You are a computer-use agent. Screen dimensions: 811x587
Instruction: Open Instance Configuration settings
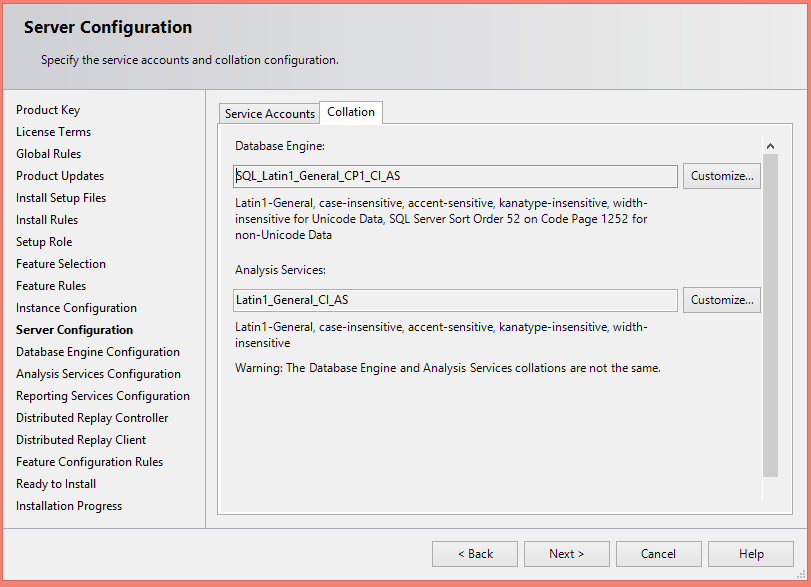pyautogui.click(x=76, y=307)
